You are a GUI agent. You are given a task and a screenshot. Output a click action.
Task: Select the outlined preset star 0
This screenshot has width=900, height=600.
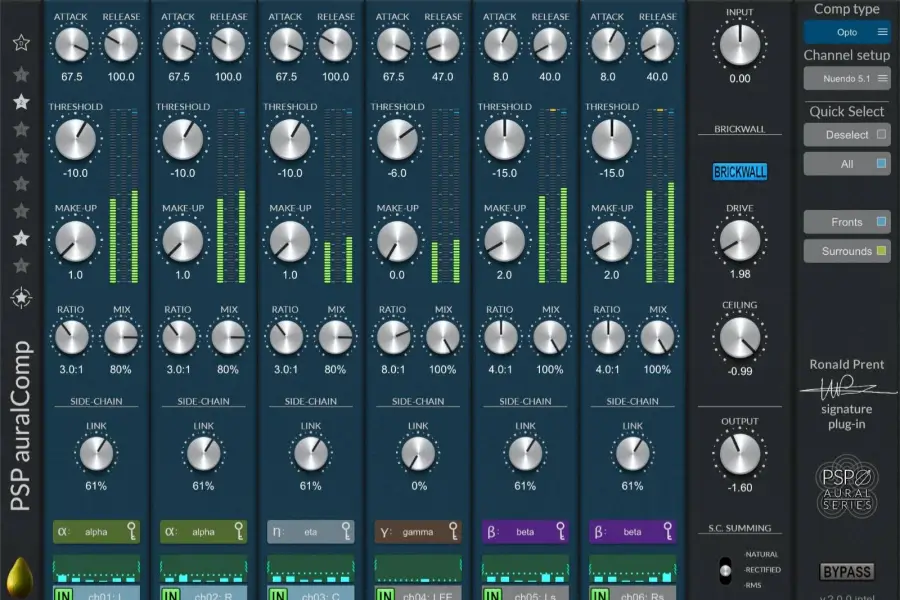tap(21, 42)
